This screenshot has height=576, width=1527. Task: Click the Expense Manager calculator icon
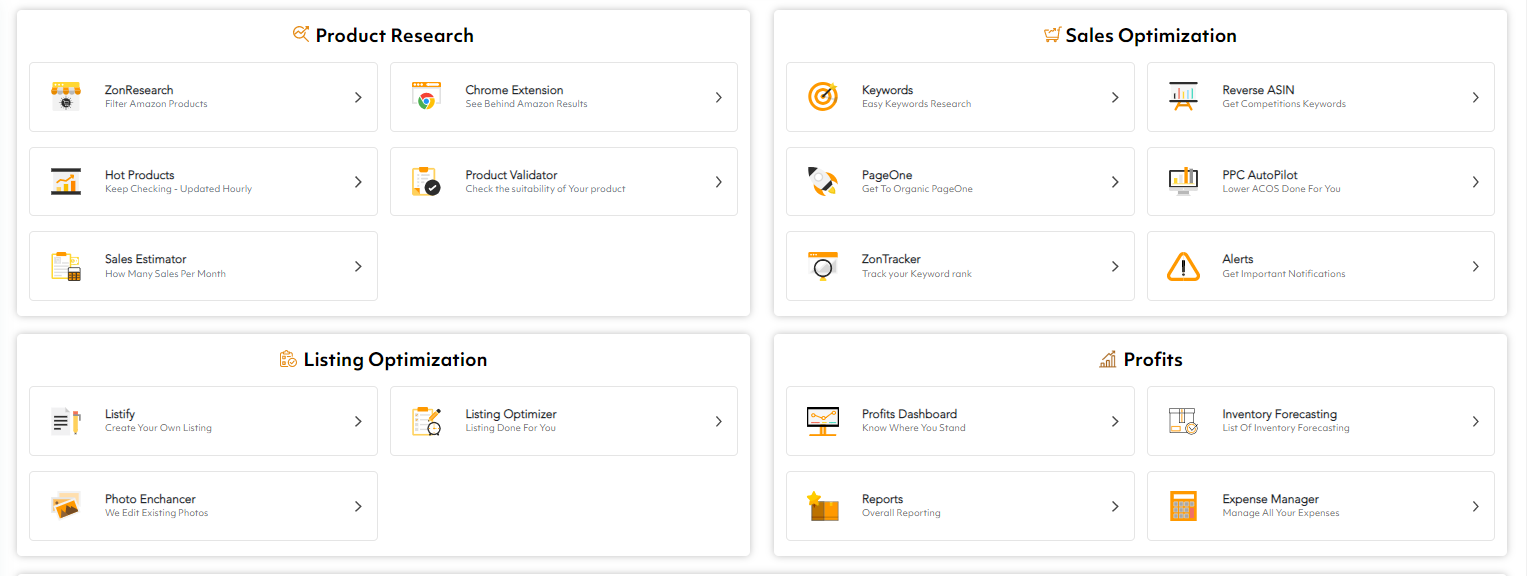tap(1183, 505)
